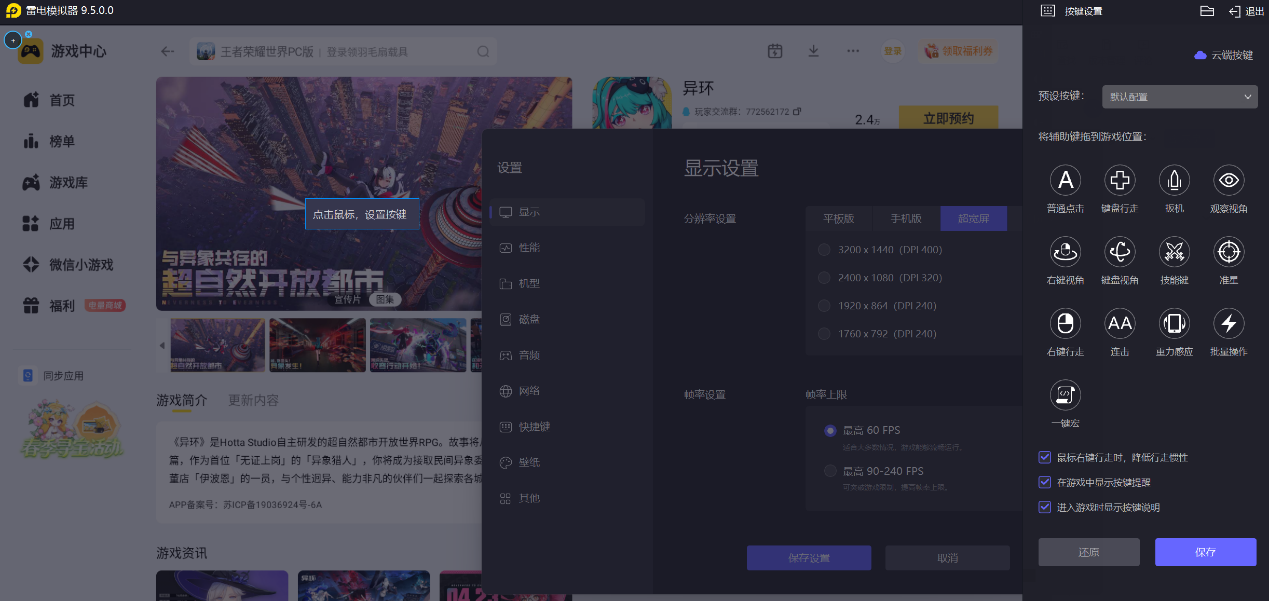Viewport: 1269px width, 601px height.
Task: Select the 最高 90-240 FPS frame rate option
Action: click(x=830, y=471)
